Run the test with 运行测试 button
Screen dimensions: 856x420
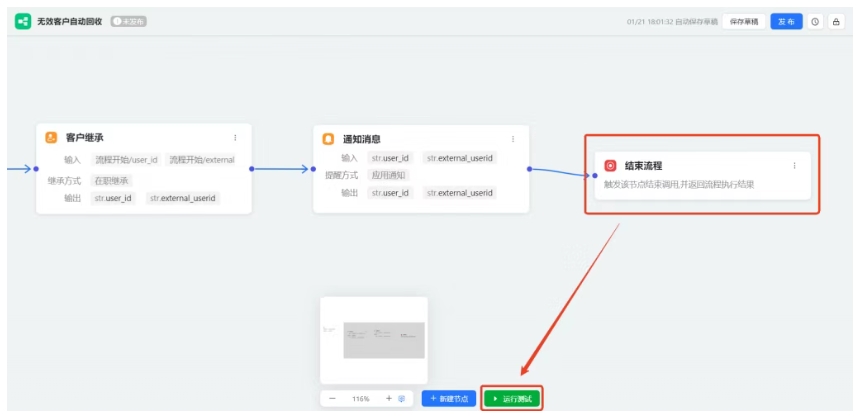tap(512, 398)
